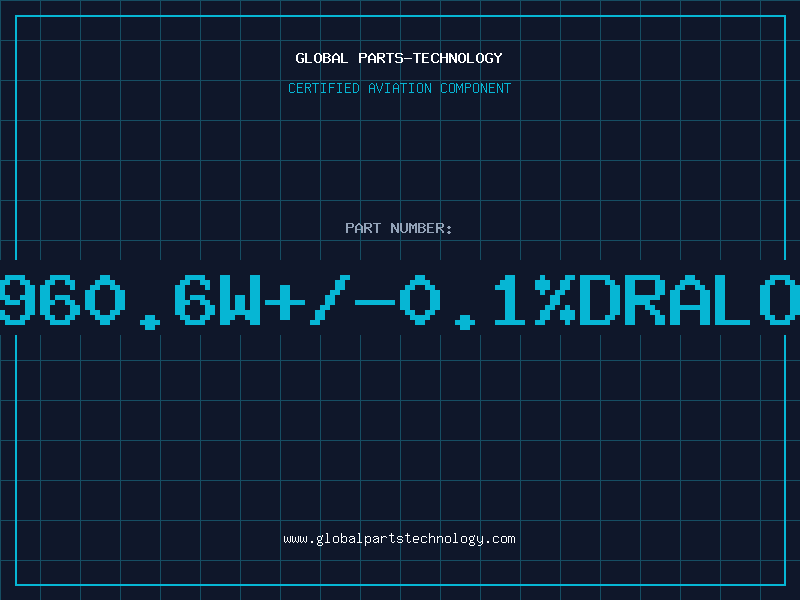Click the GLOBAL PARTS-TECHNOLOGY heading

pos(399,58)
